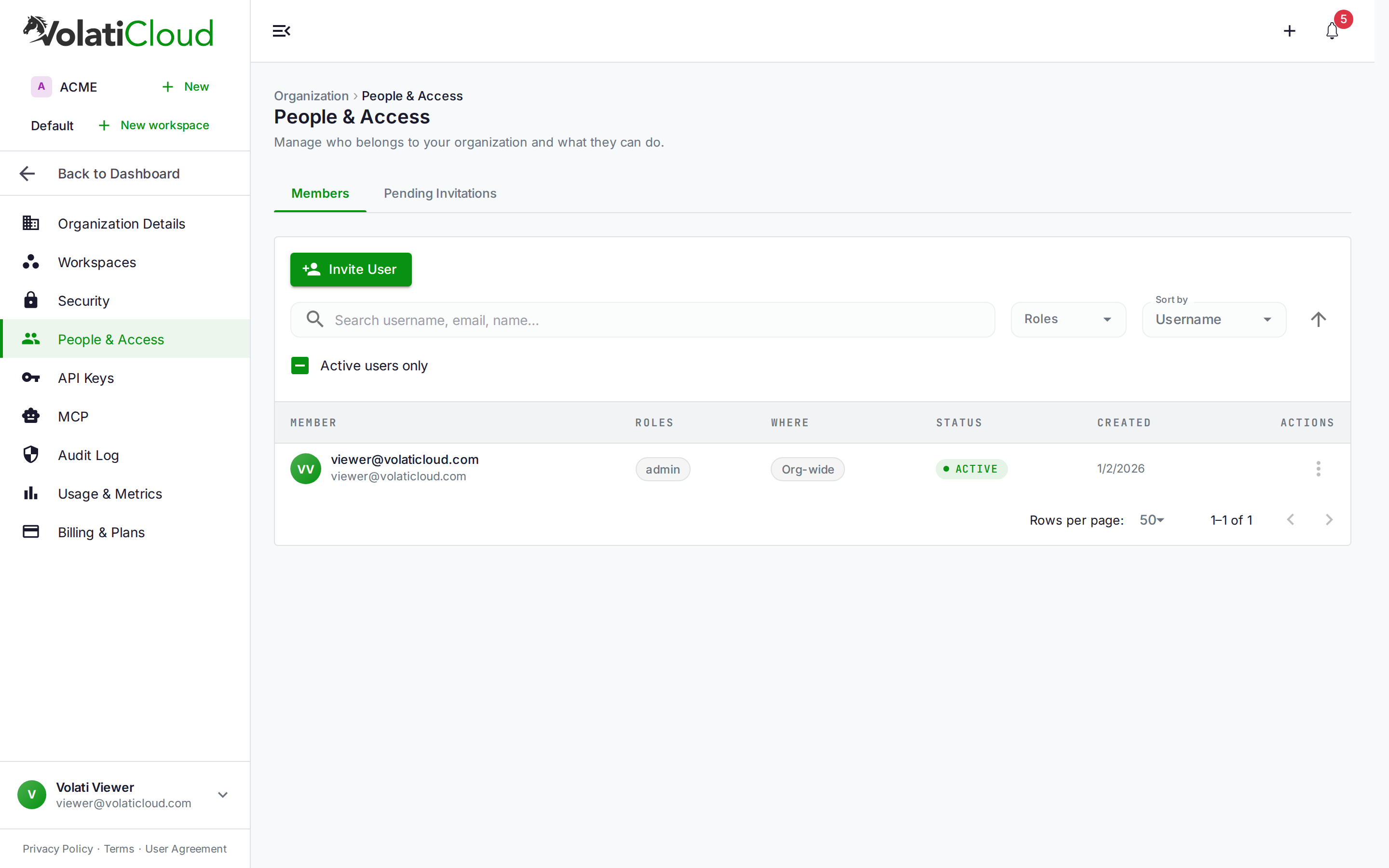Switch to Pending Invitations tab
This screenshot has width=1389, height=868.
tap(440, 193)
